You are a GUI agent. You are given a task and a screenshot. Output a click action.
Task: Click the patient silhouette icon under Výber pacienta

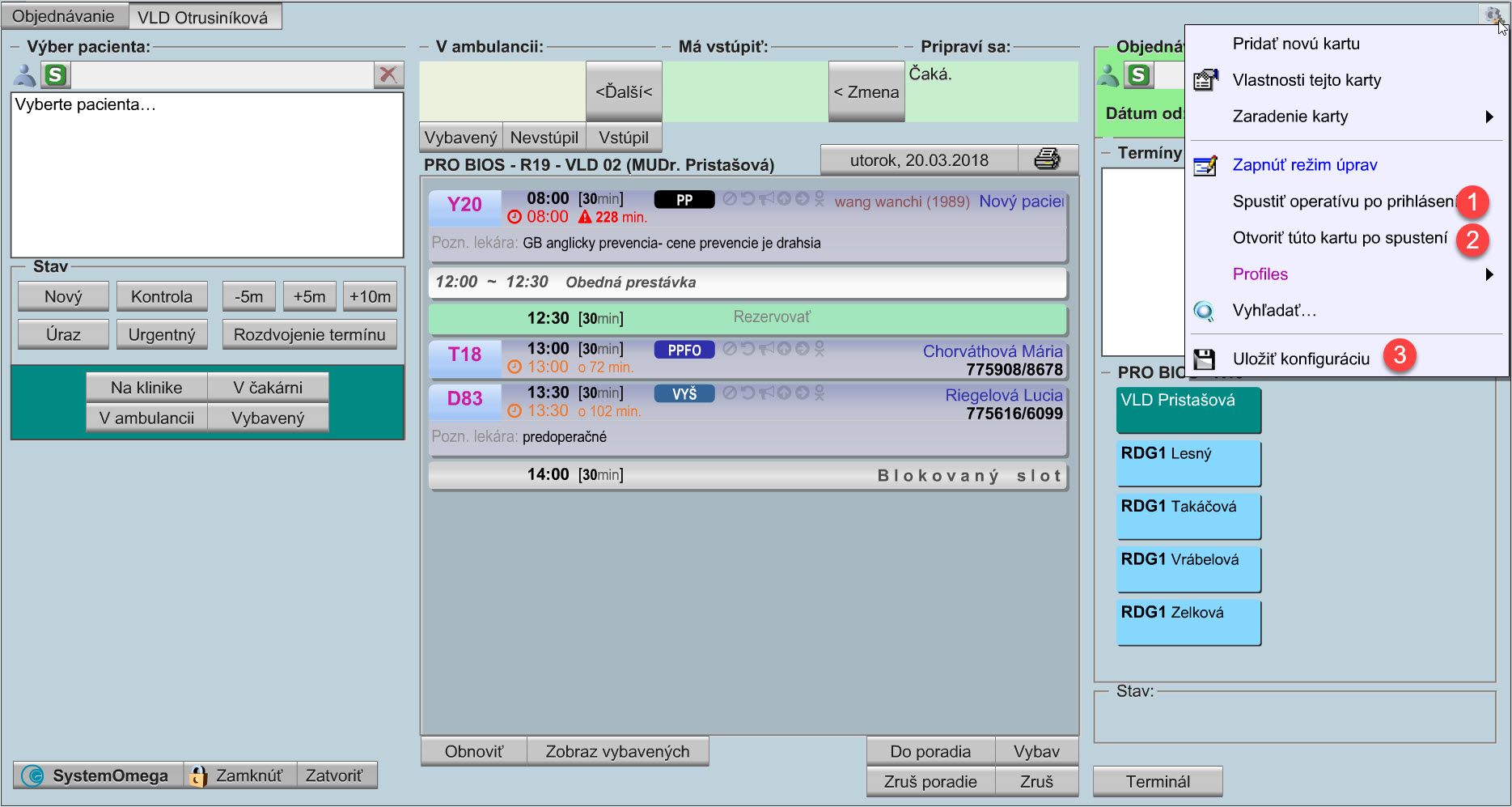pyautogui.click(x=23, y=74)
